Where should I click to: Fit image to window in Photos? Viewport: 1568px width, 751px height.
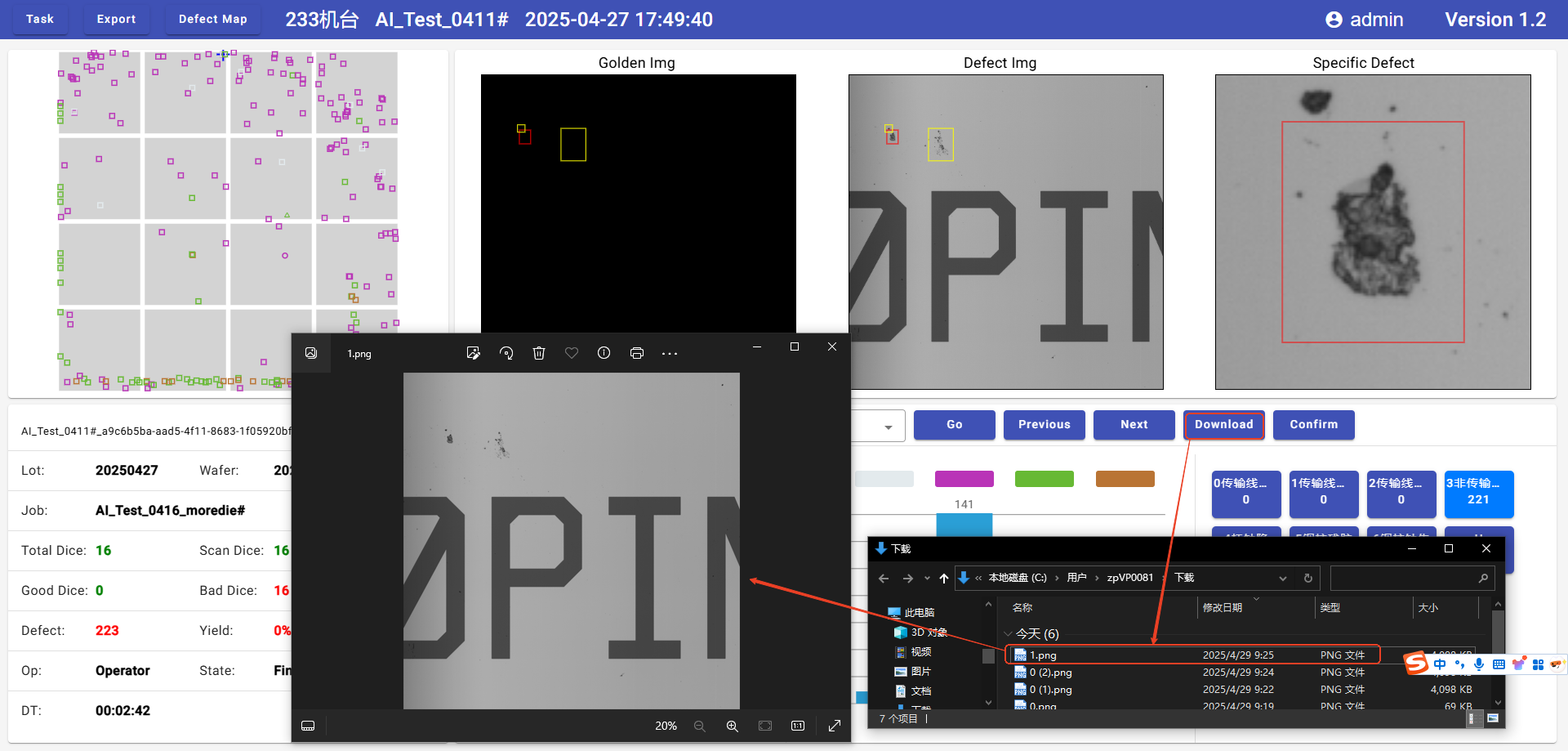coord(765,726)
